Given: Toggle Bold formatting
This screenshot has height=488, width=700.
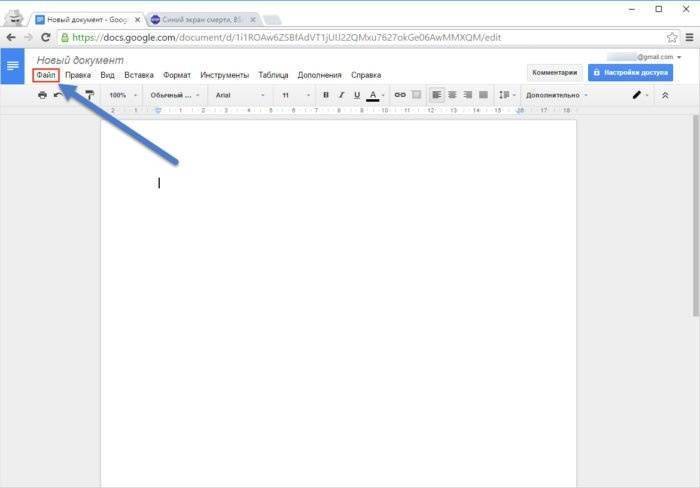Looking at the screenshot, I should tap(326, 95).
